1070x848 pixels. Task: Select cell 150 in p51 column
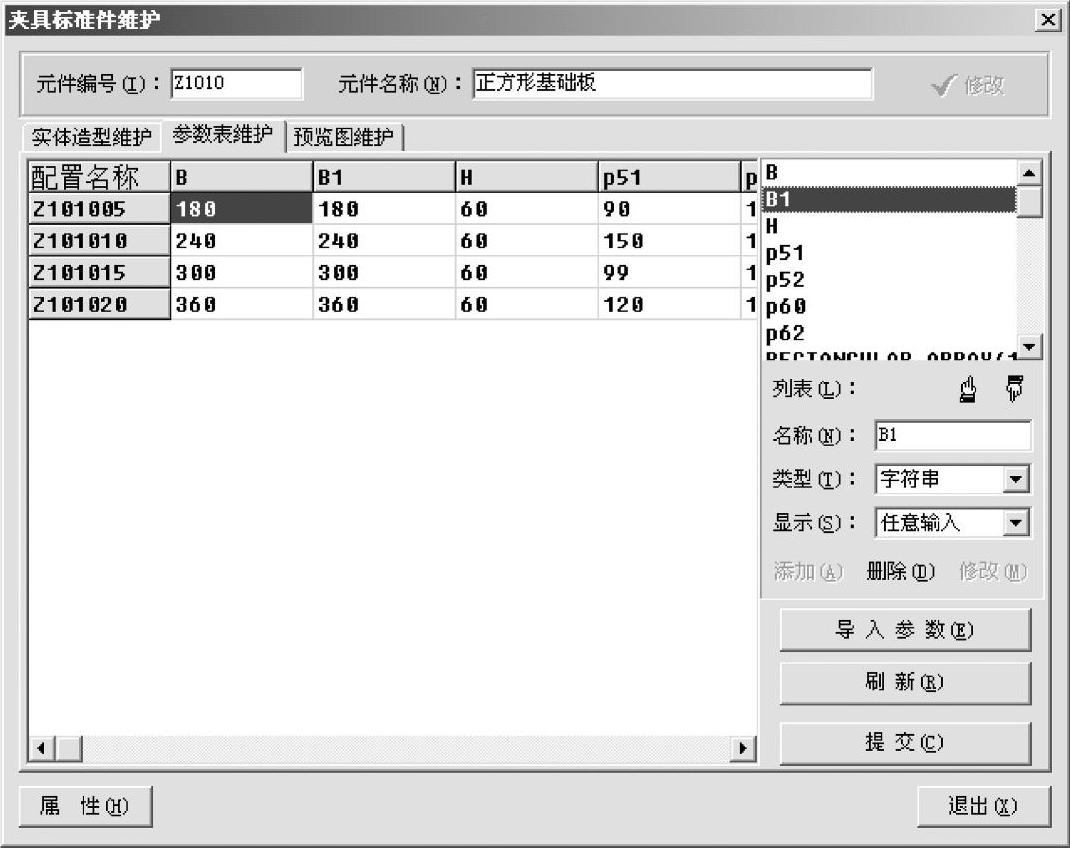click(x=669, y=240)
